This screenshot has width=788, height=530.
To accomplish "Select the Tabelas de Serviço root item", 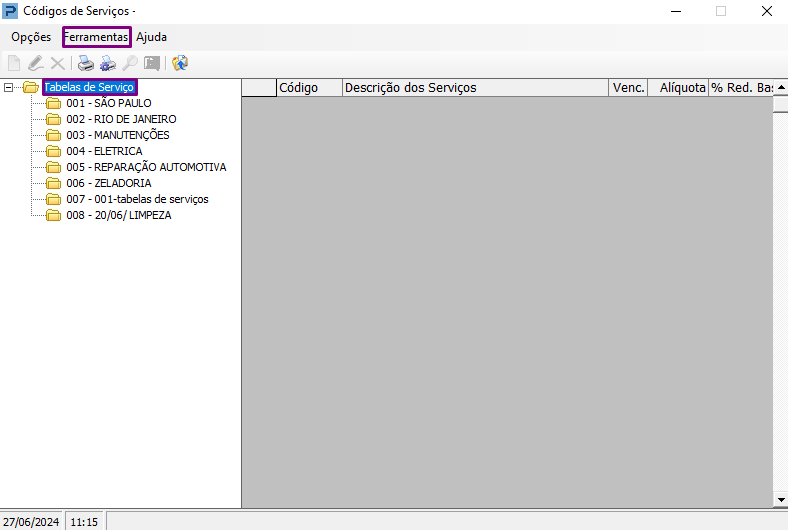I will [x=89, y=87].
